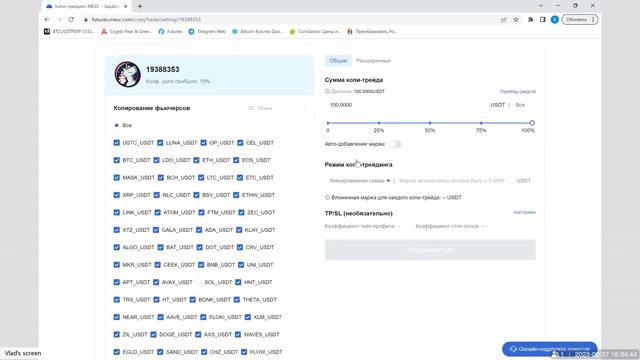640x360 pixels.
Task: Click the info icon next to available balance
Action: click(x=327, y=91)
